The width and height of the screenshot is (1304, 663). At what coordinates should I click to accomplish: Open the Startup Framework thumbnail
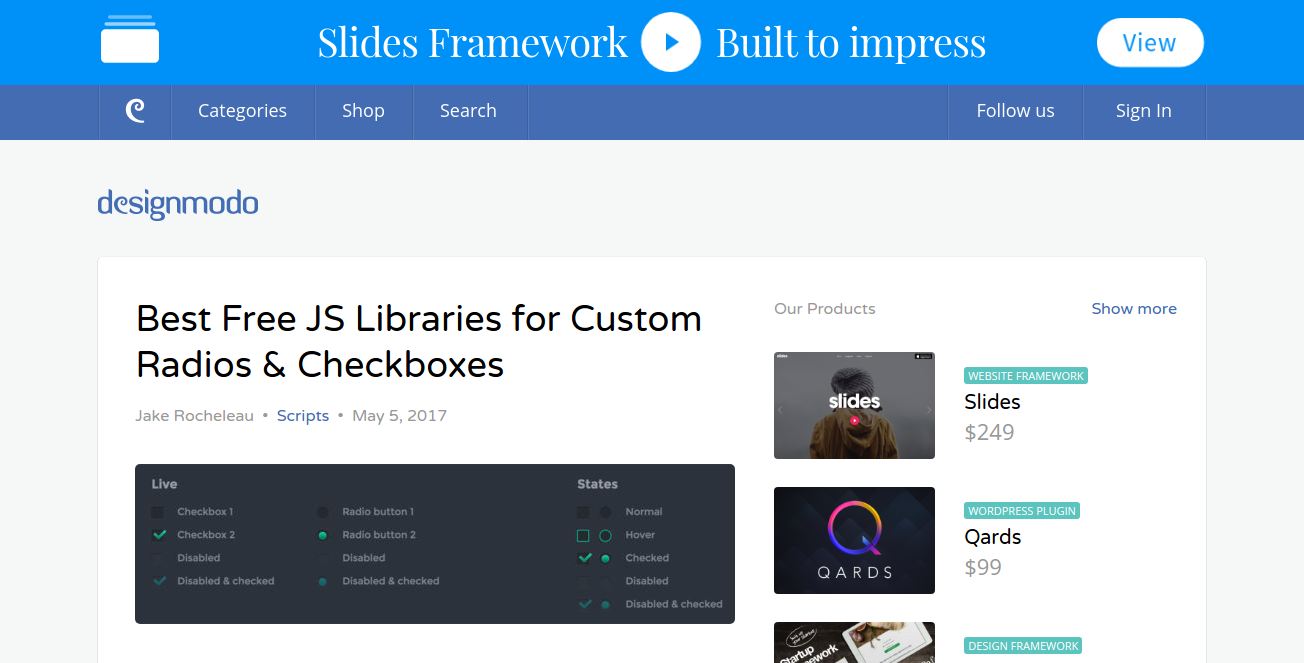tap(854, 642)
